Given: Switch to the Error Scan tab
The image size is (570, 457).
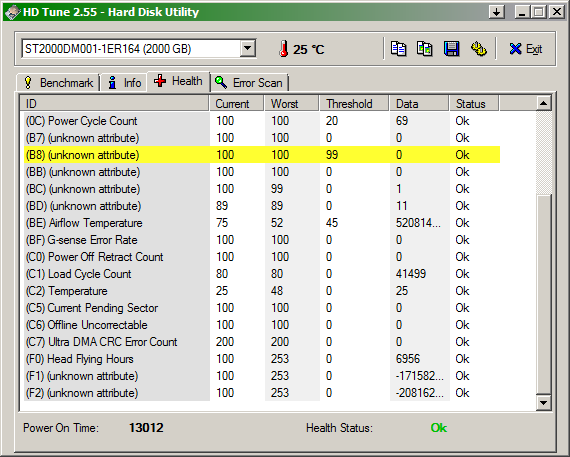Looking at the screenshot, I should 249,83.
